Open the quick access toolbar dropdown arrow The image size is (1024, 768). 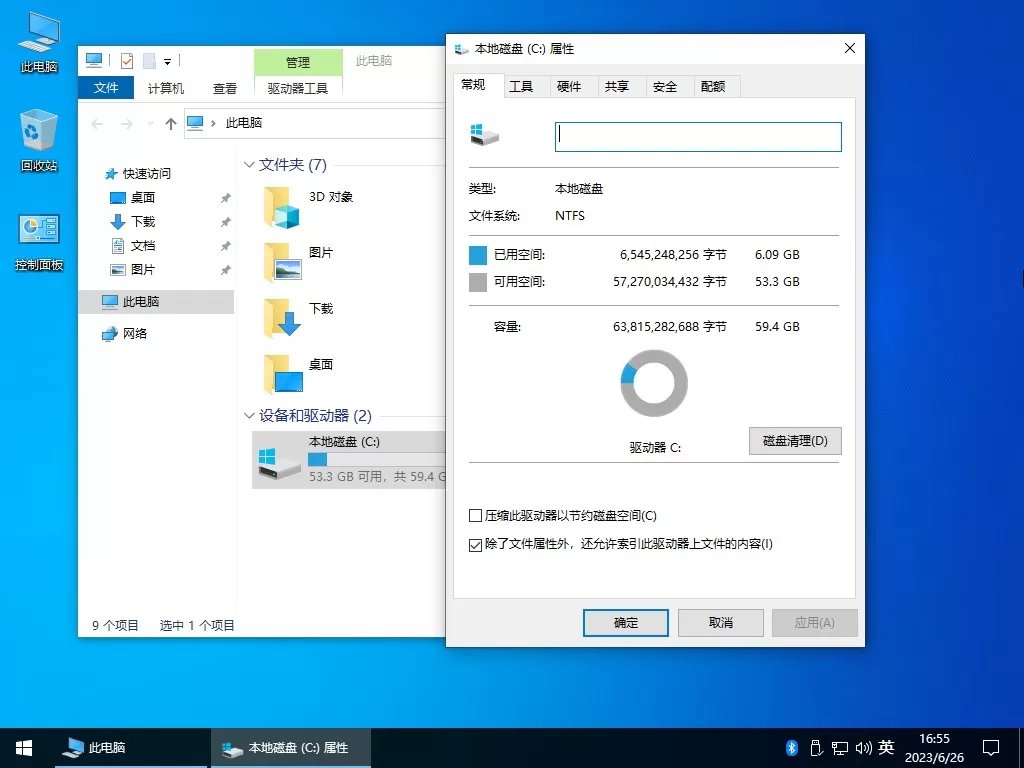coord(168,60)
